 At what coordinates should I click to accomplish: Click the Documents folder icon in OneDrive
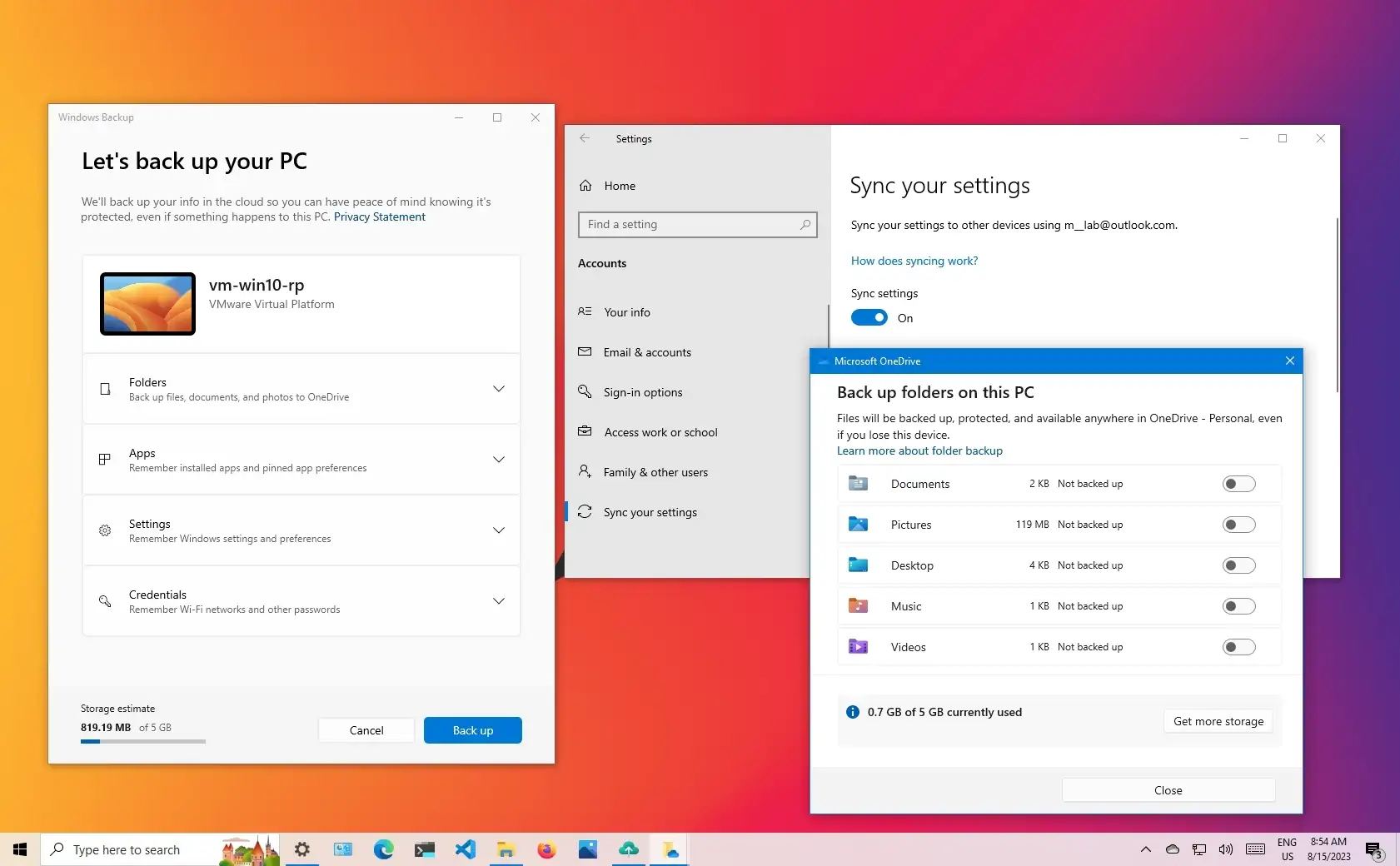(x=858, y=483)
